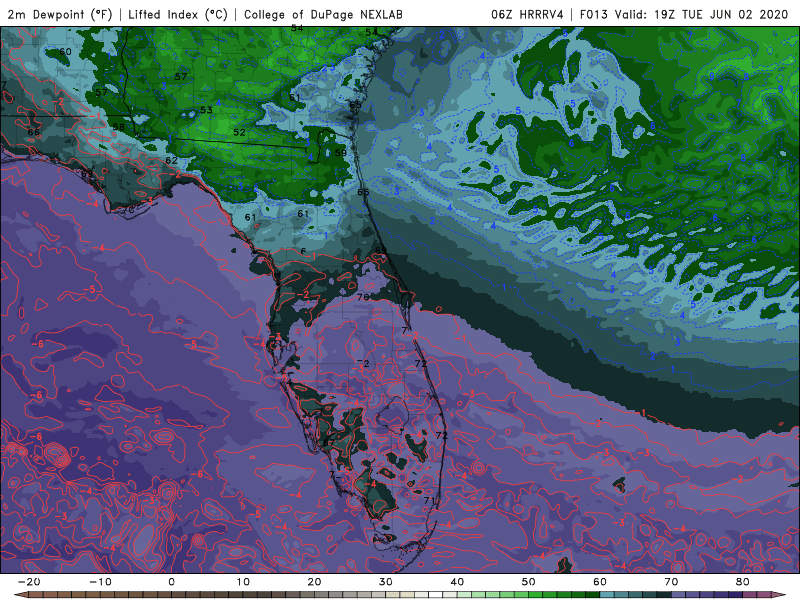Click the dewpoint value 59 on the map
Image resolution: width=800 pixels, height=600 pixels.
341,153
